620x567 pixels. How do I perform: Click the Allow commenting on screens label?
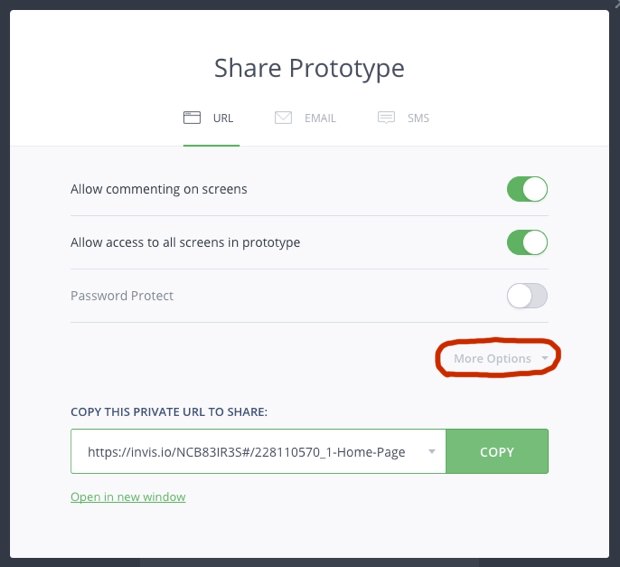pos(159,189)
